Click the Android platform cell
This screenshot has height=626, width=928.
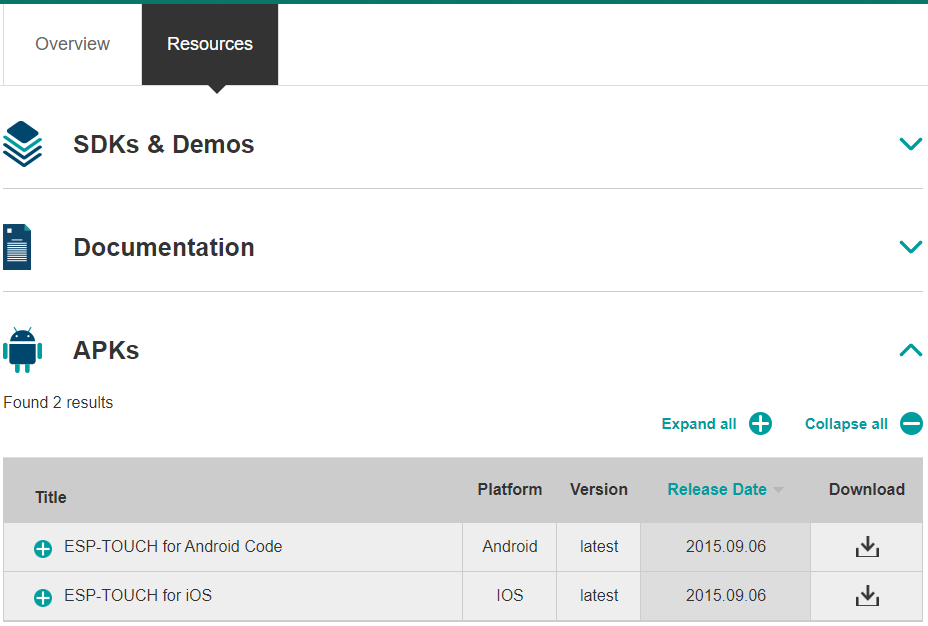pyautogui.click(x=510, y=546)
